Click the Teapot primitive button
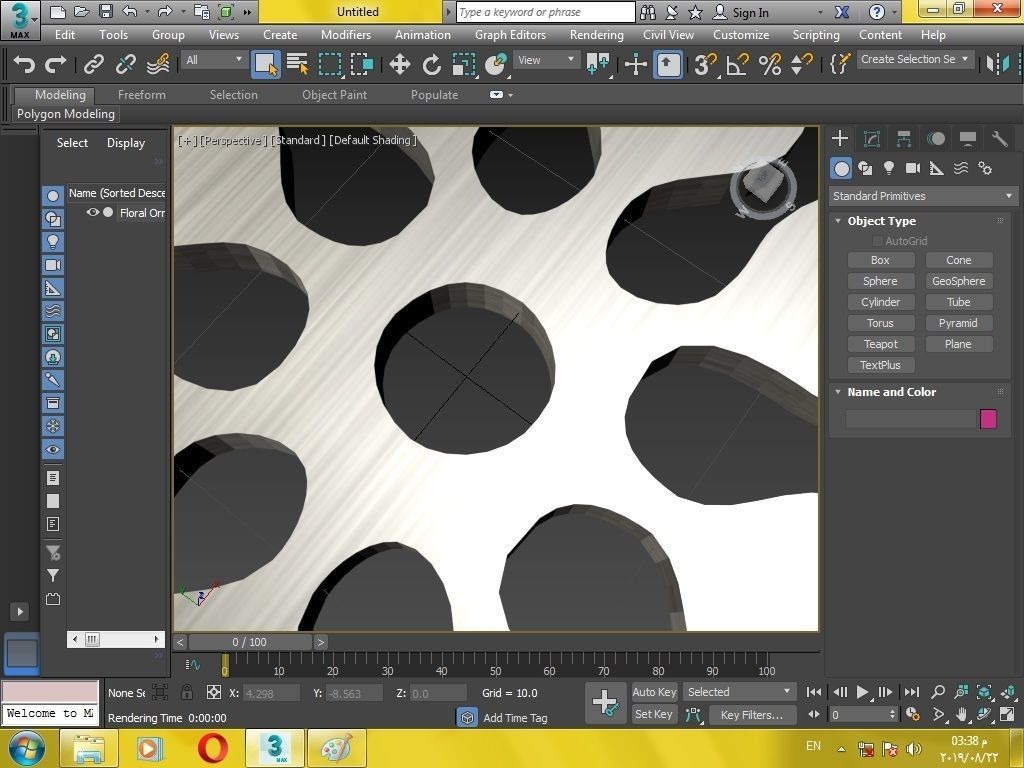The height and width of the screenshot is (768, 1024). pos(880,344)
